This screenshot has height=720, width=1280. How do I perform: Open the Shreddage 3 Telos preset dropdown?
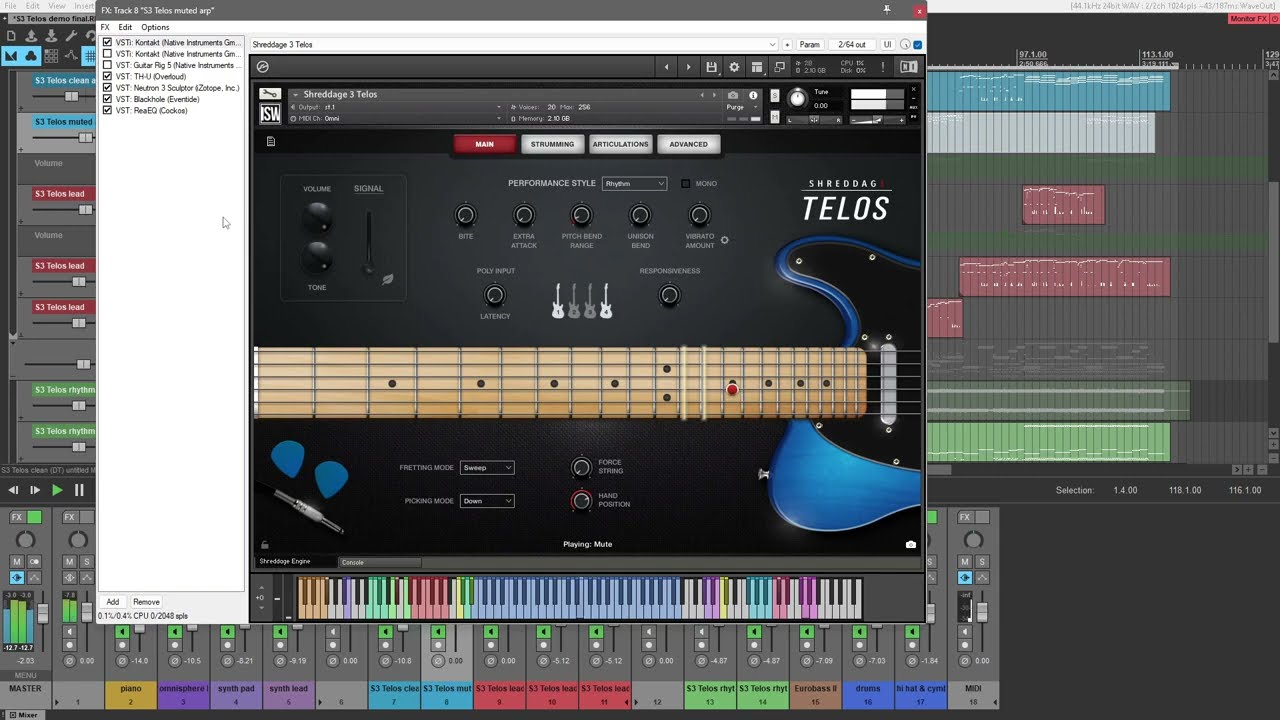(513, 45)
